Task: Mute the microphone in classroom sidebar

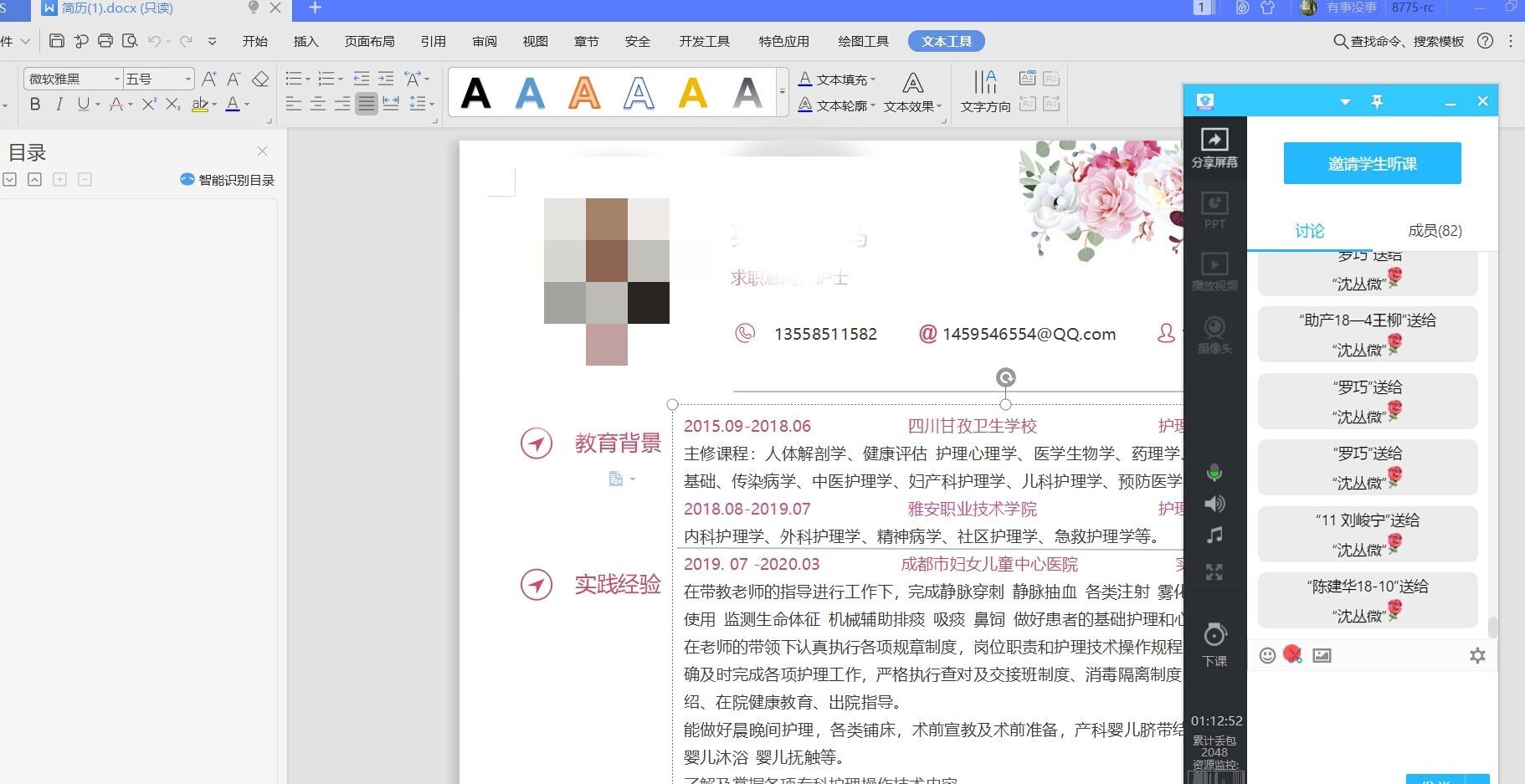Action: point(1214,473)
